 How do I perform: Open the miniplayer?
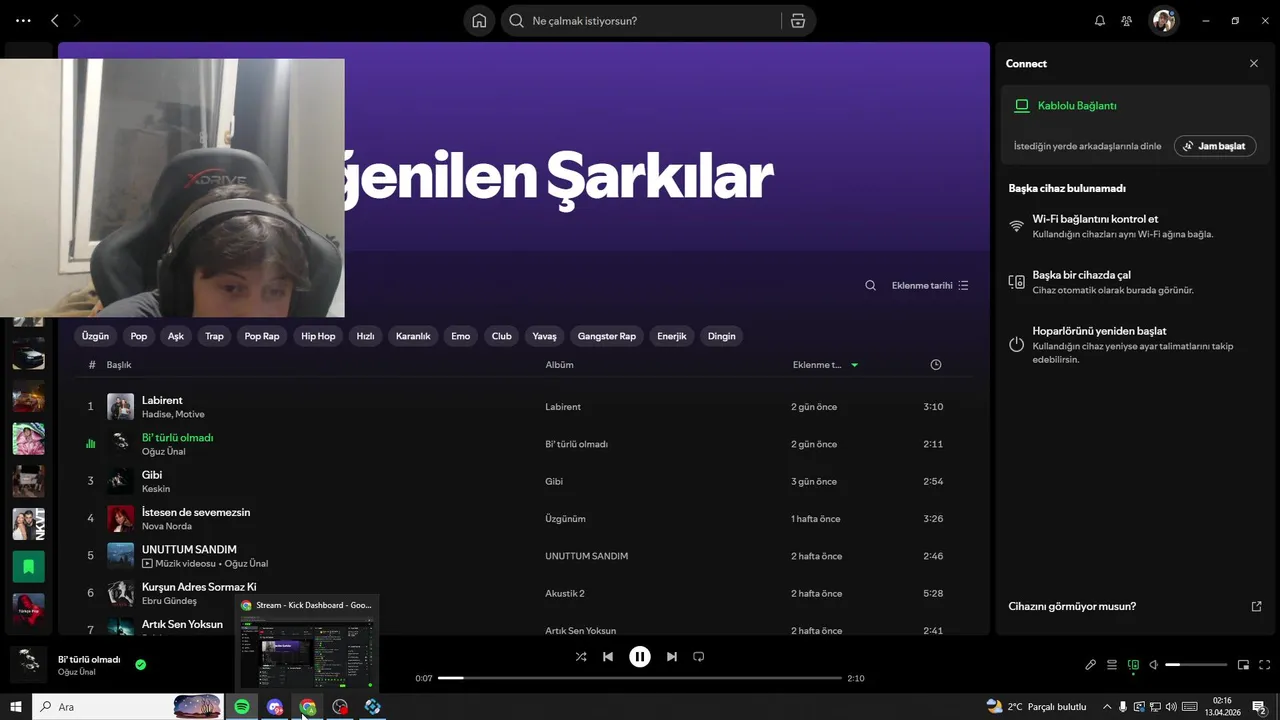tap(1243, 665)
